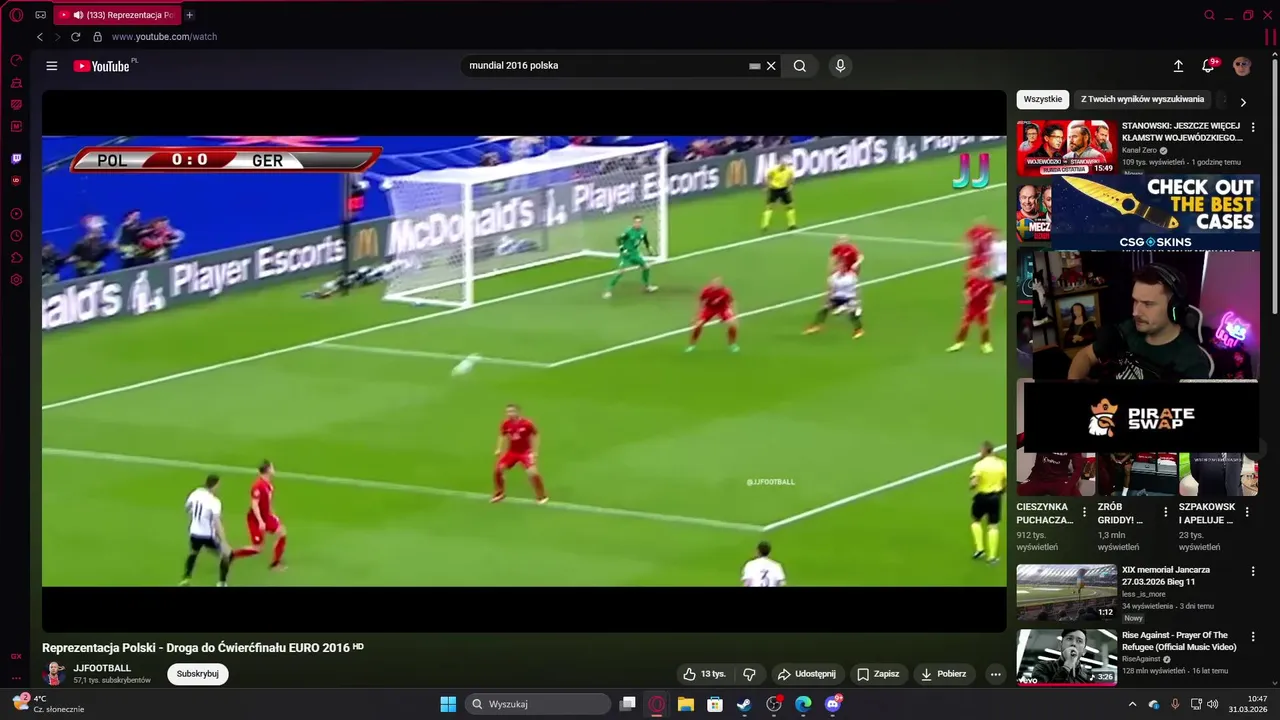
Task: Open the Opera sidebar history clock
Action: pyautogui.click(x=16, y=236)
